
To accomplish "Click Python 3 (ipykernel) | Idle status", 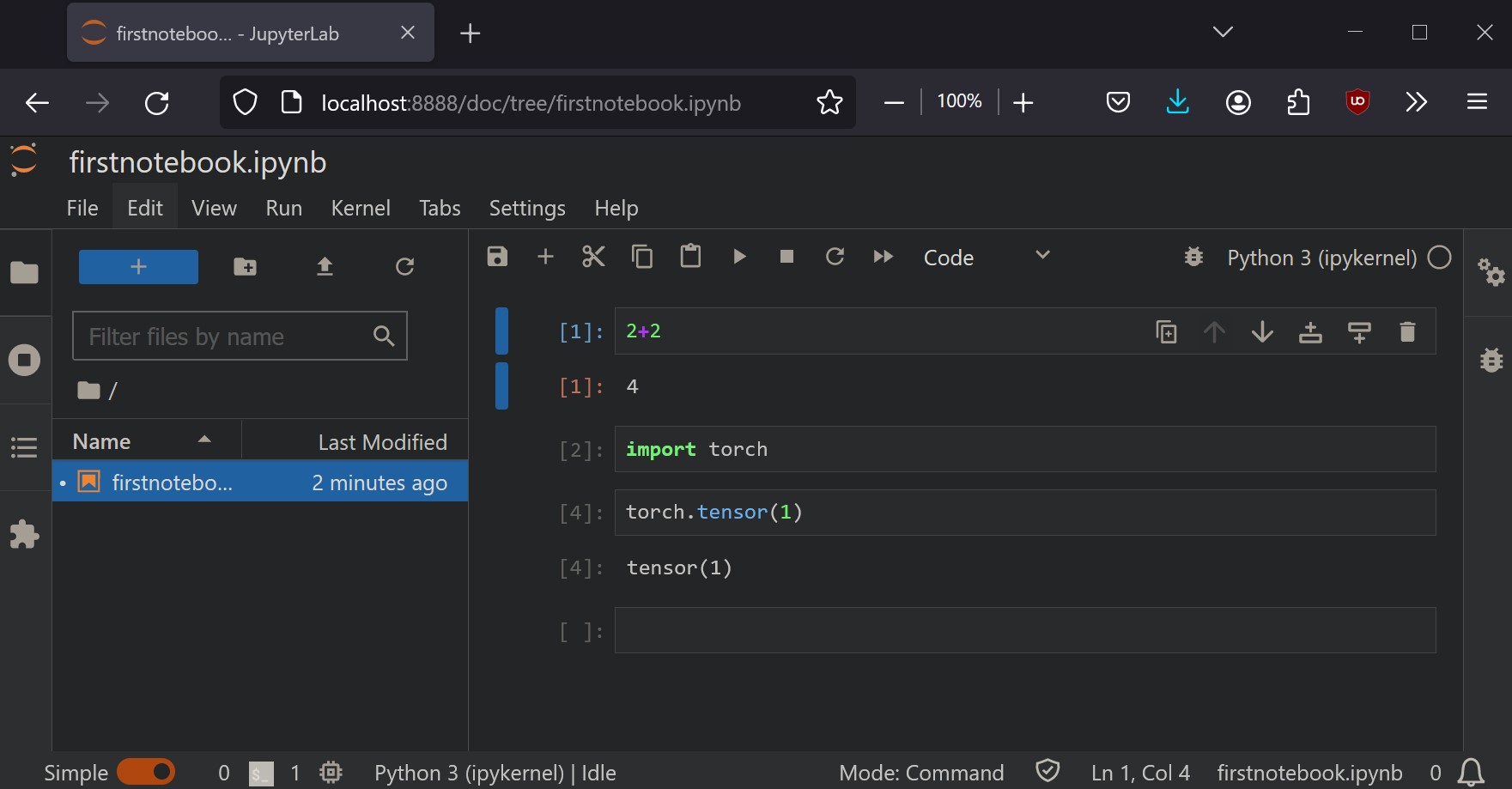I will [x=495, y=773].
